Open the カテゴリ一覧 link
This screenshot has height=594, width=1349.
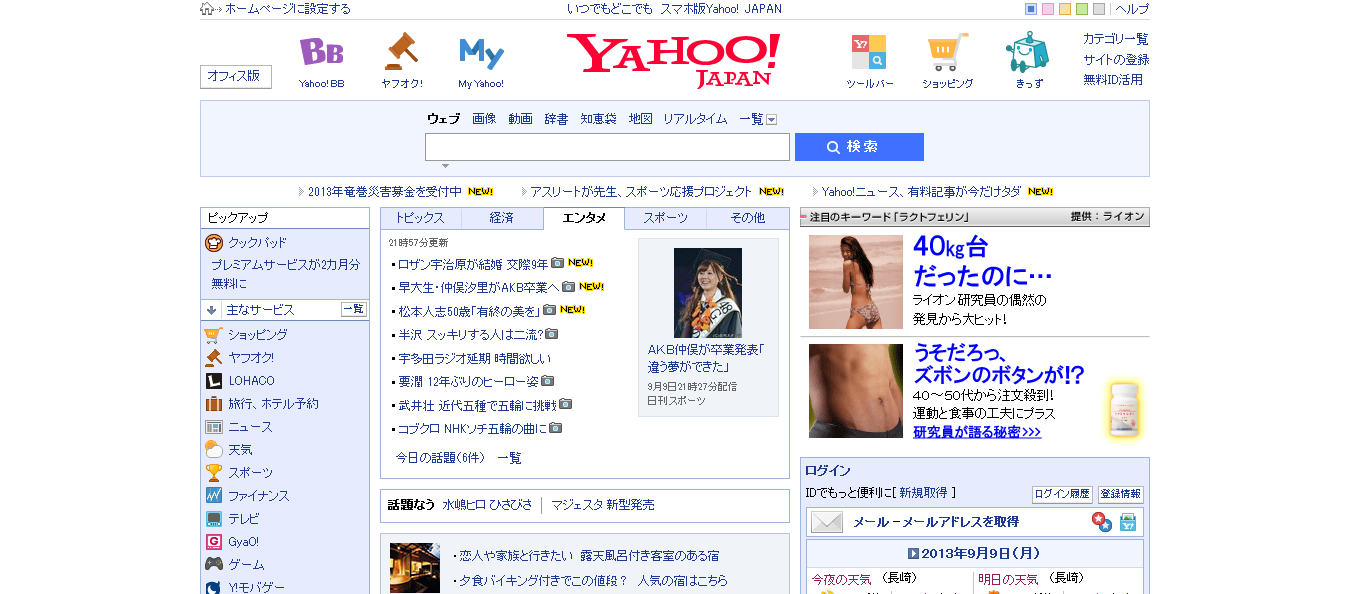[x=1116, y=39]
